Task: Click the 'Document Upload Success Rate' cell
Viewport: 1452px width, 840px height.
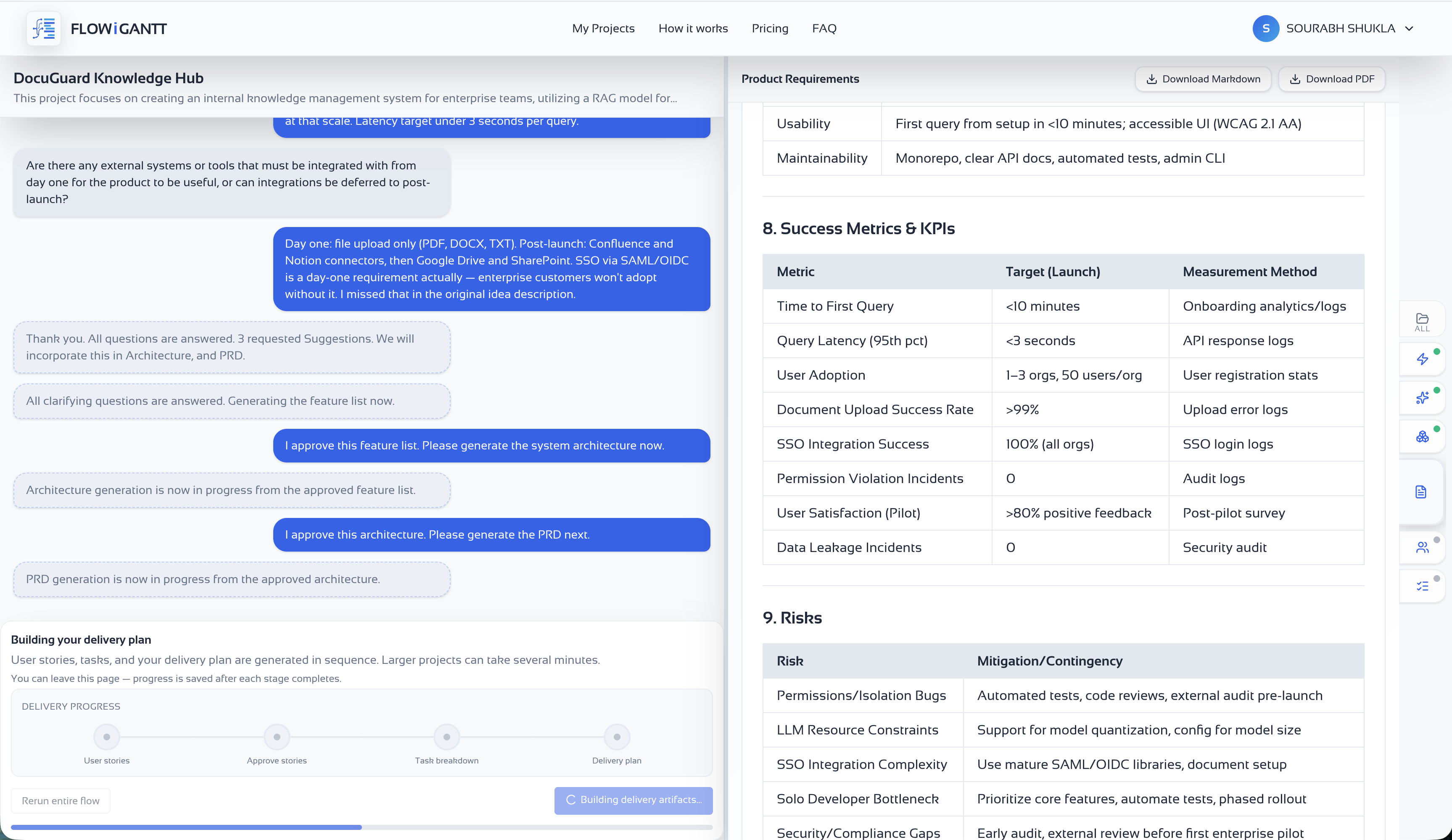Action: [x=877, y=409]
